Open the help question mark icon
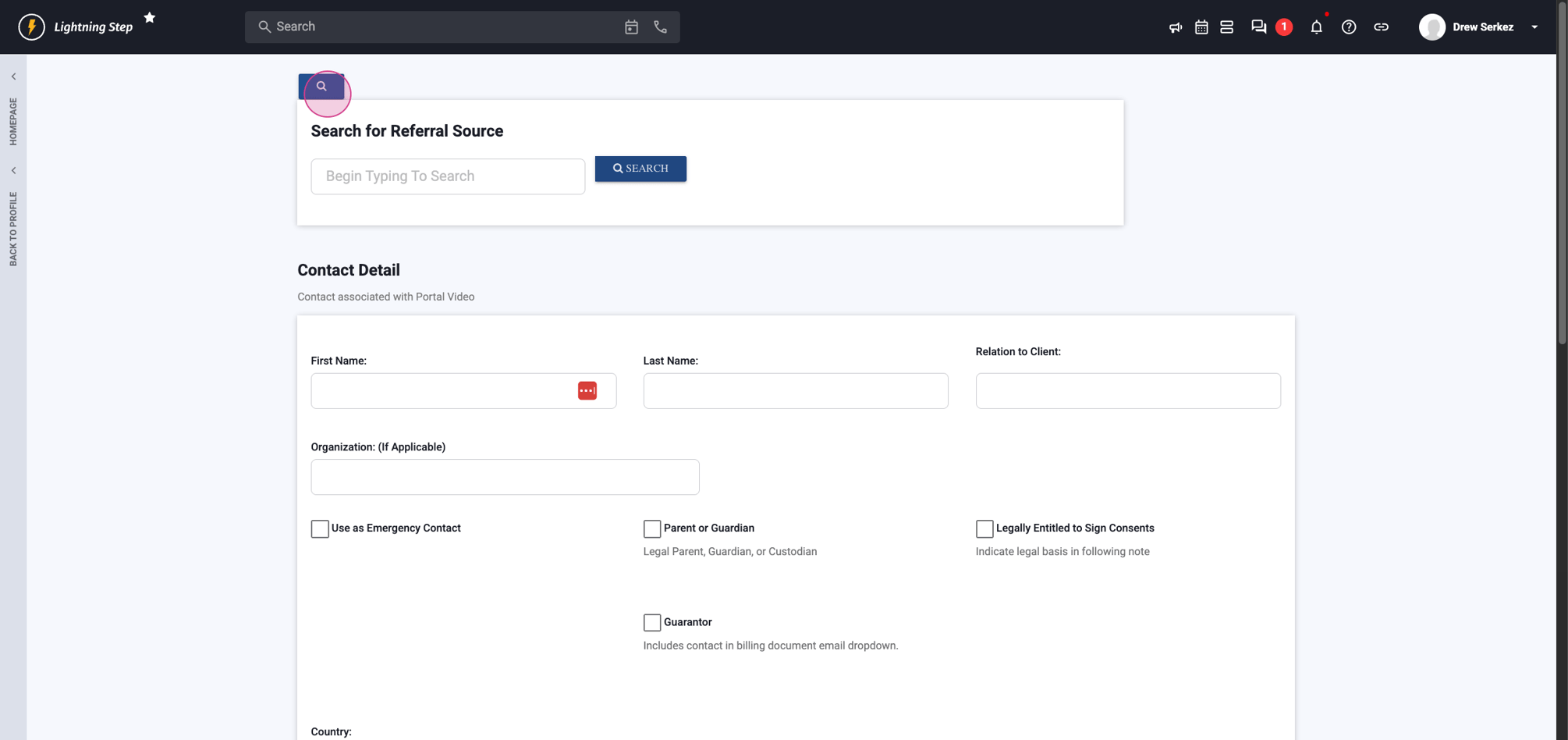 [1349, 27]
